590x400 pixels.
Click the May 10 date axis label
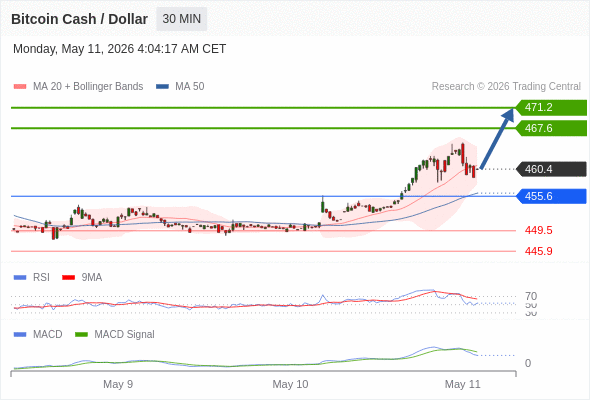pos(290,384)
